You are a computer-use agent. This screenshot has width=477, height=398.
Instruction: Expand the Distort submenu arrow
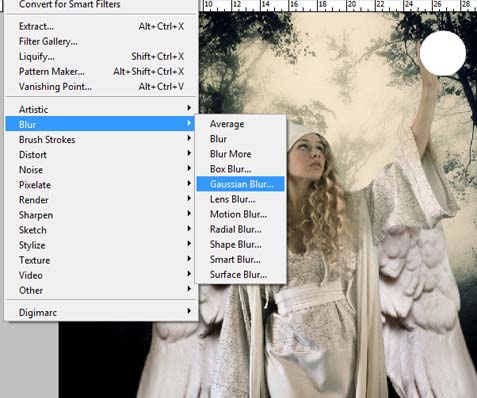click(x=189, y=153)
